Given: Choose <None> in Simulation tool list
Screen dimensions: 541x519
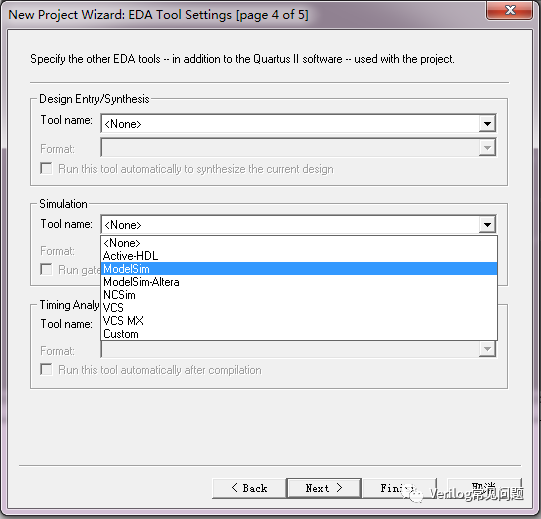Looking at the screenshot, I should pos(299,243).
